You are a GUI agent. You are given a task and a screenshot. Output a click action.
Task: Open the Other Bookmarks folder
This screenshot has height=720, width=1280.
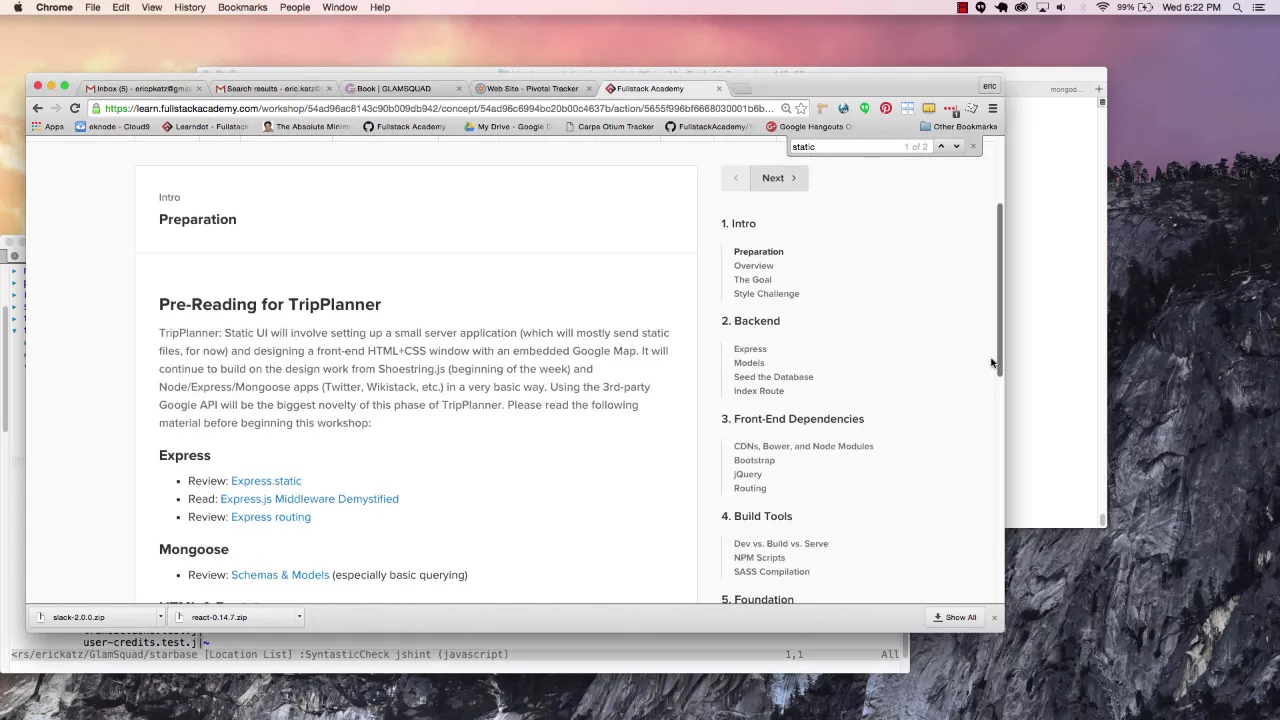click(958, 127)
